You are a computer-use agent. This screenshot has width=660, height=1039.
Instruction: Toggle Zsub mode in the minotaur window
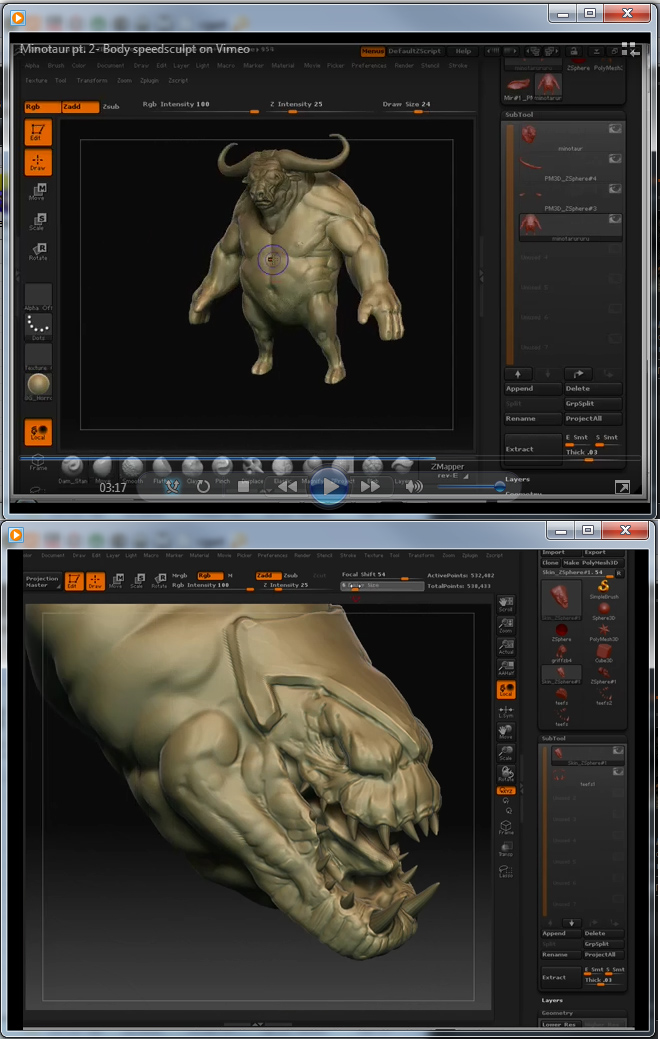coord(111,106)
